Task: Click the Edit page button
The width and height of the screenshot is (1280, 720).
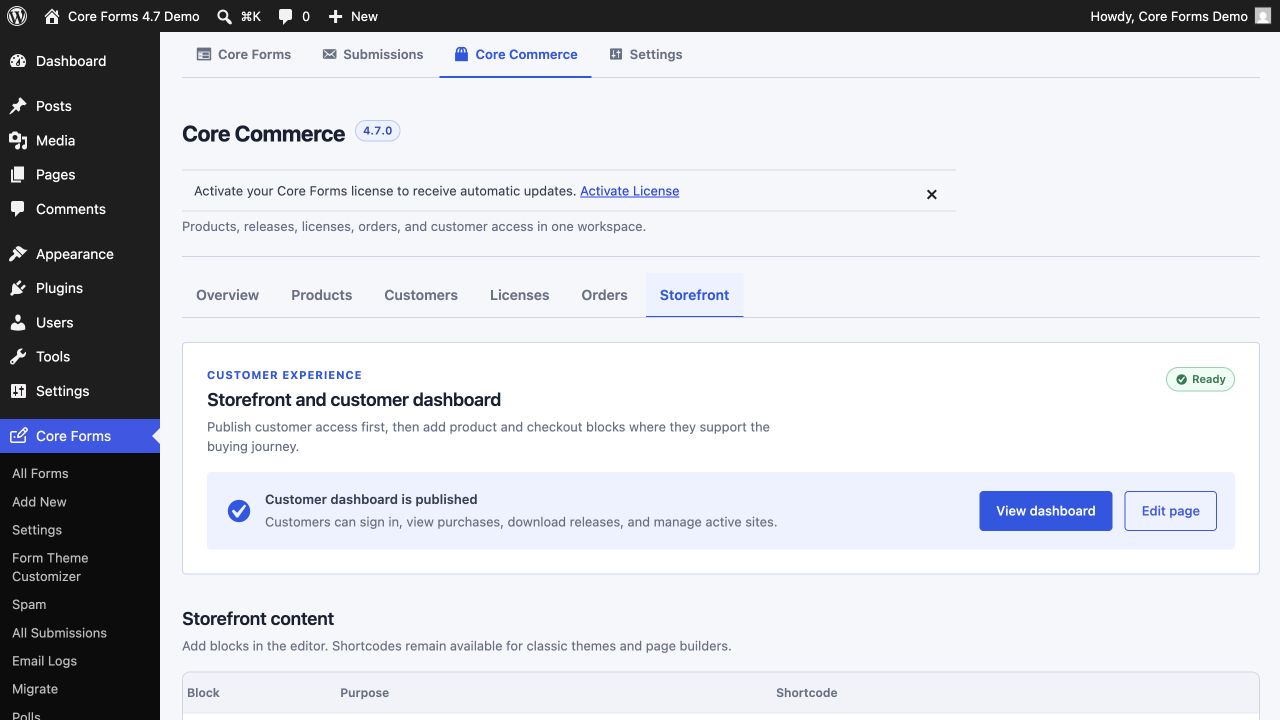Action: pos(1170,511)
